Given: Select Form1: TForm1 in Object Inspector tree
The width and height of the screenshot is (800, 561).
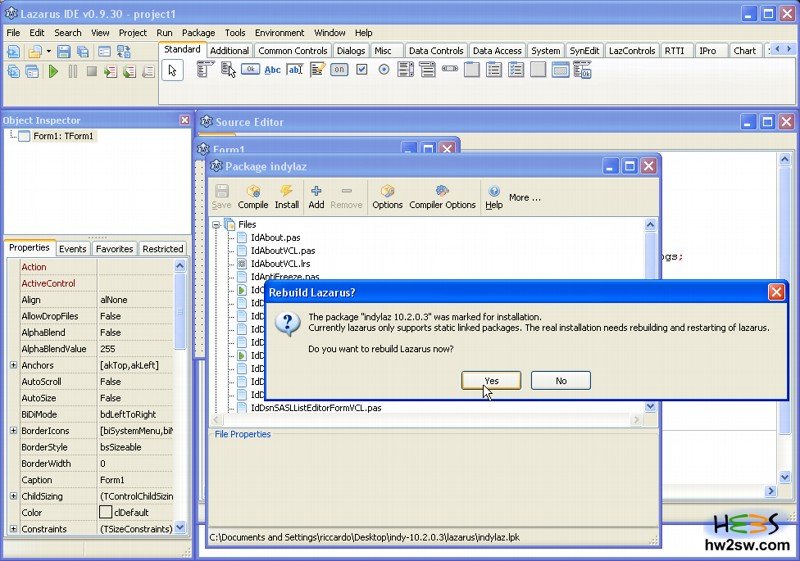Looking at the screenshot, I should 63,136.
